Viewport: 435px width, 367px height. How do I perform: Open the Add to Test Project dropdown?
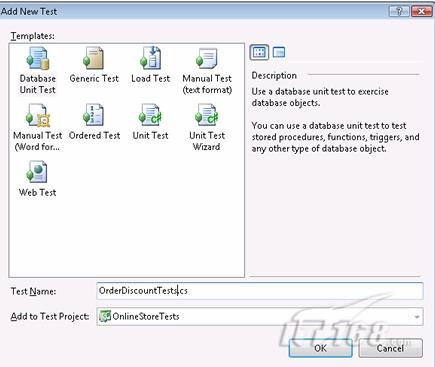[x=417, y=317]
